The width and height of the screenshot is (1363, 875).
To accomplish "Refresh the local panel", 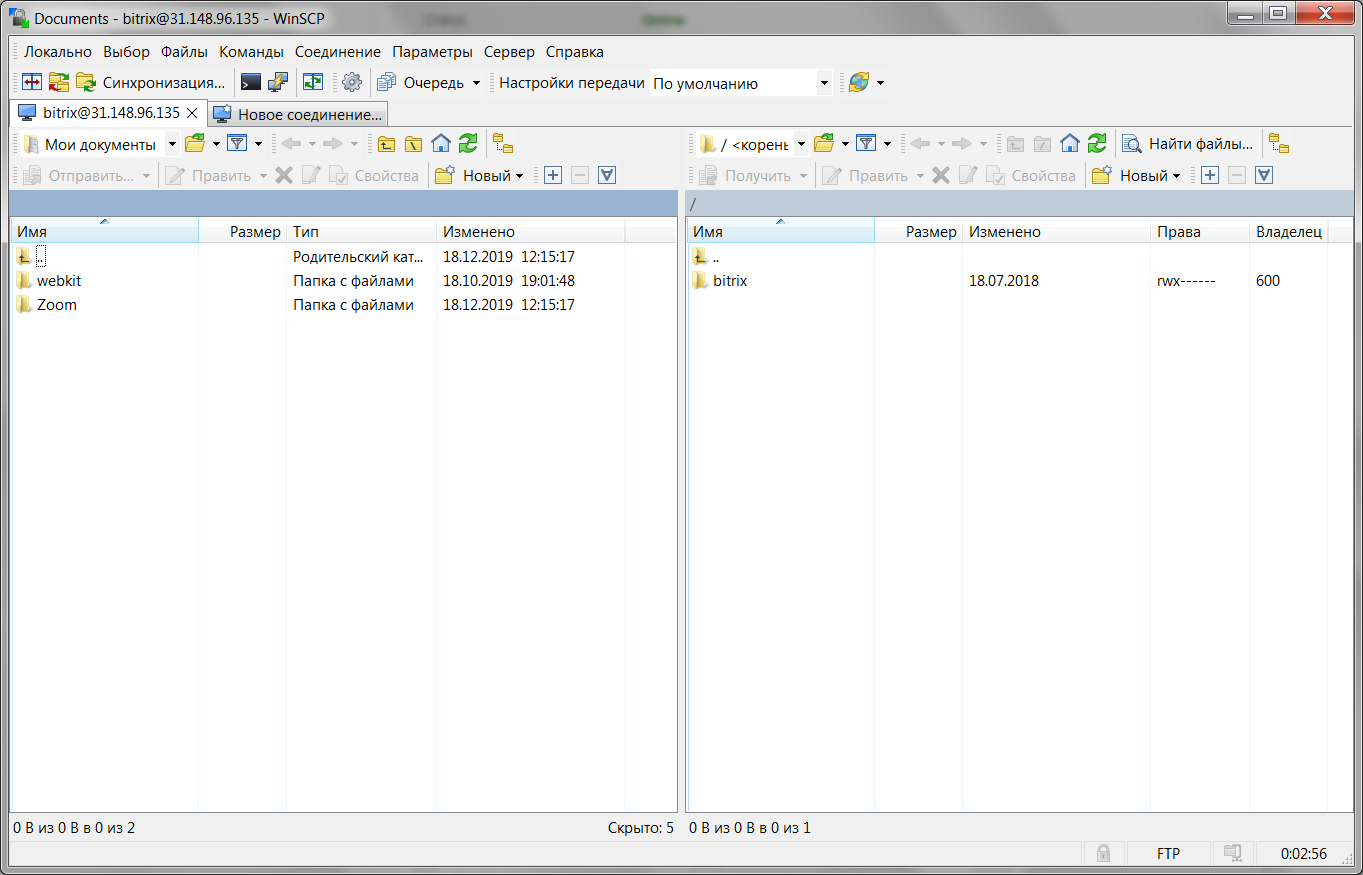I will [x=468, y=144].
